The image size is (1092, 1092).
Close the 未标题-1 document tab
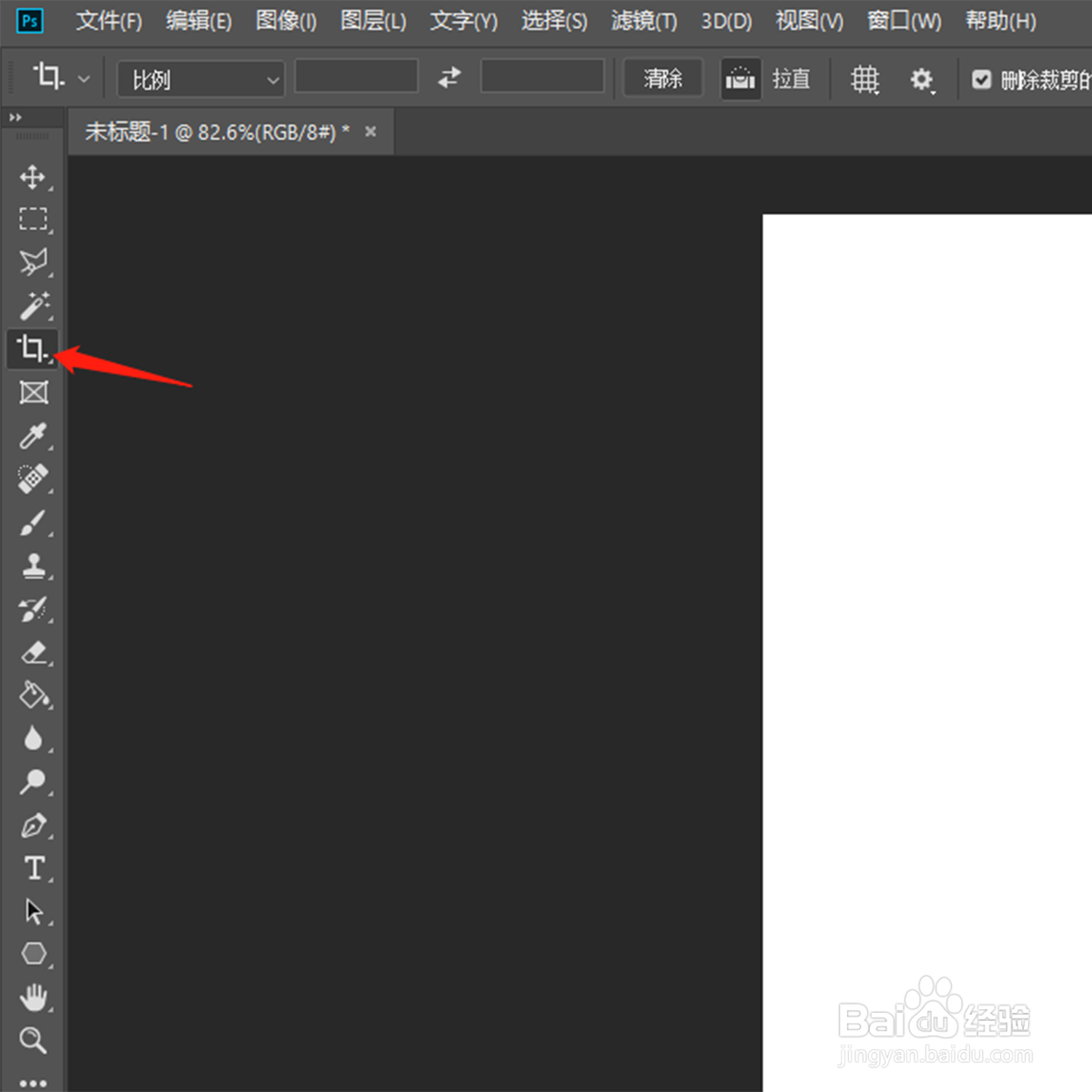click(x=370, y=132)
